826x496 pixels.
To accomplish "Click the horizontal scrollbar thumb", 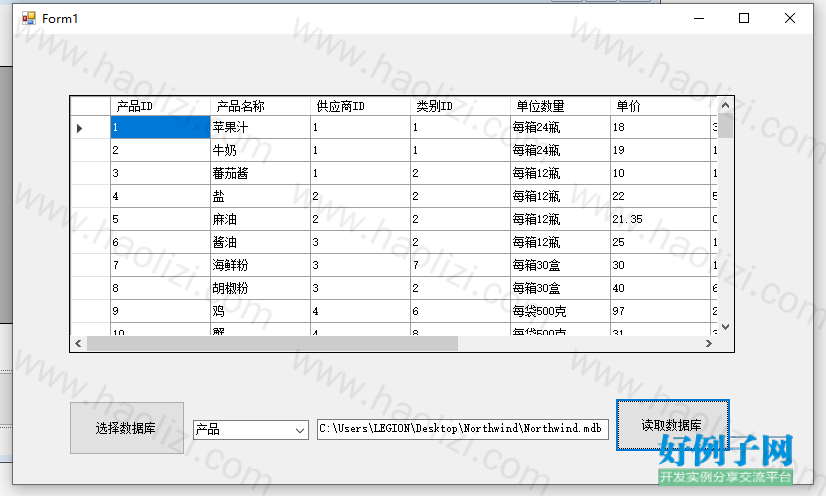I will (272, 344).
